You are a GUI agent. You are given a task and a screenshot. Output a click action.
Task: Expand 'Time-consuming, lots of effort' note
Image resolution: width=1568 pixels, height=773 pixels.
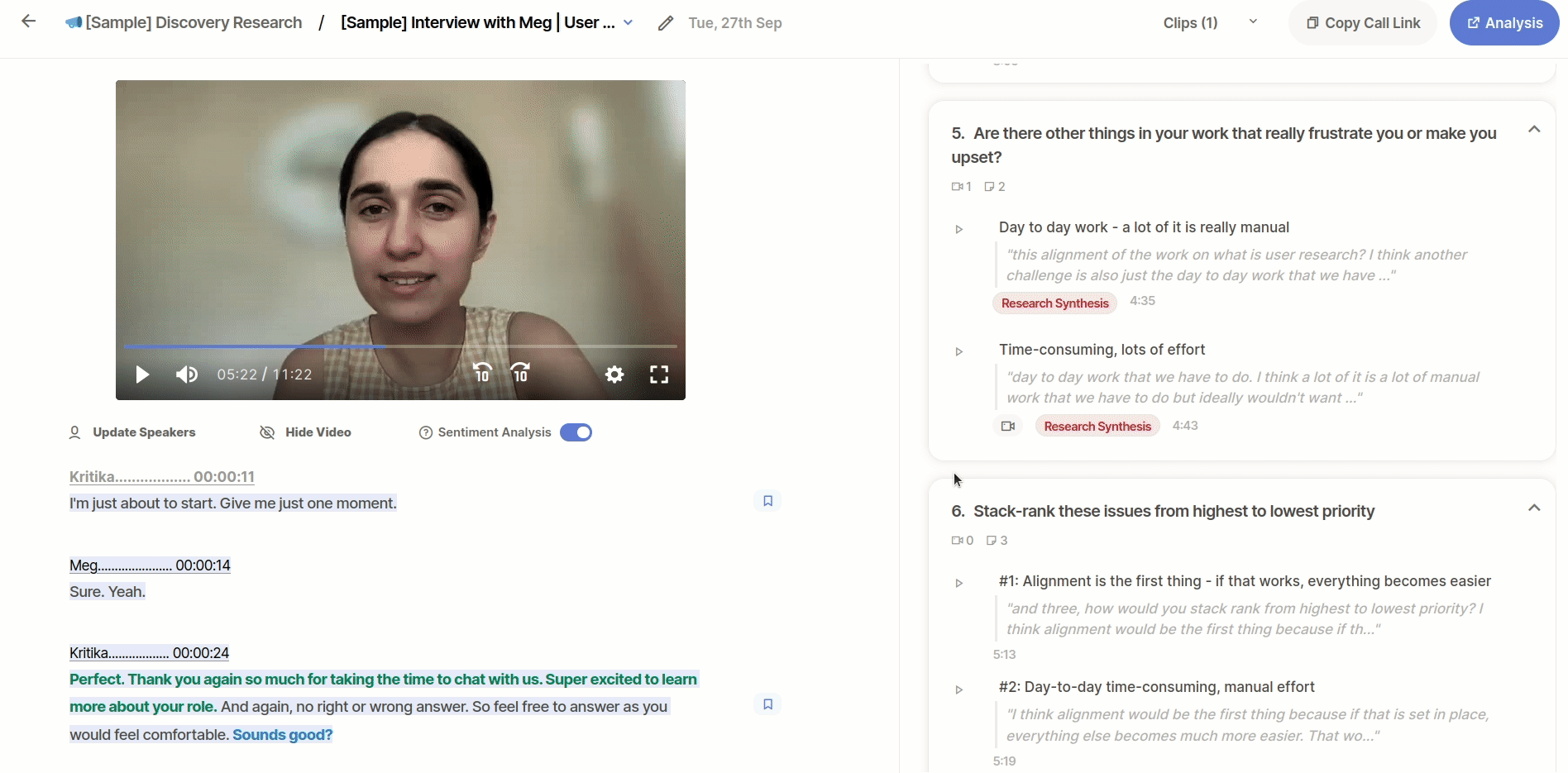point(959,351)
